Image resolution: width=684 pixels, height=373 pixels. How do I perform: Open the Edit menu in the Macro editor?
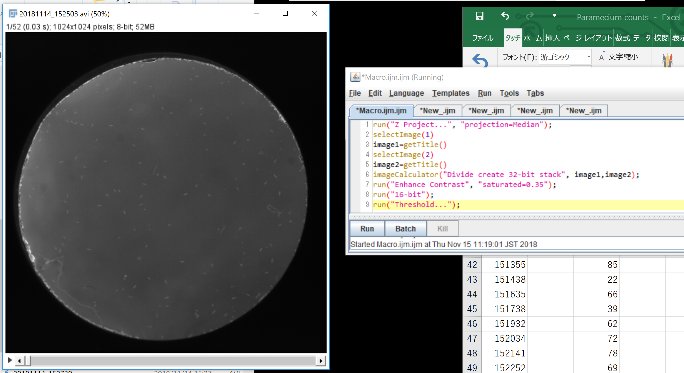(x=375, y=93)
